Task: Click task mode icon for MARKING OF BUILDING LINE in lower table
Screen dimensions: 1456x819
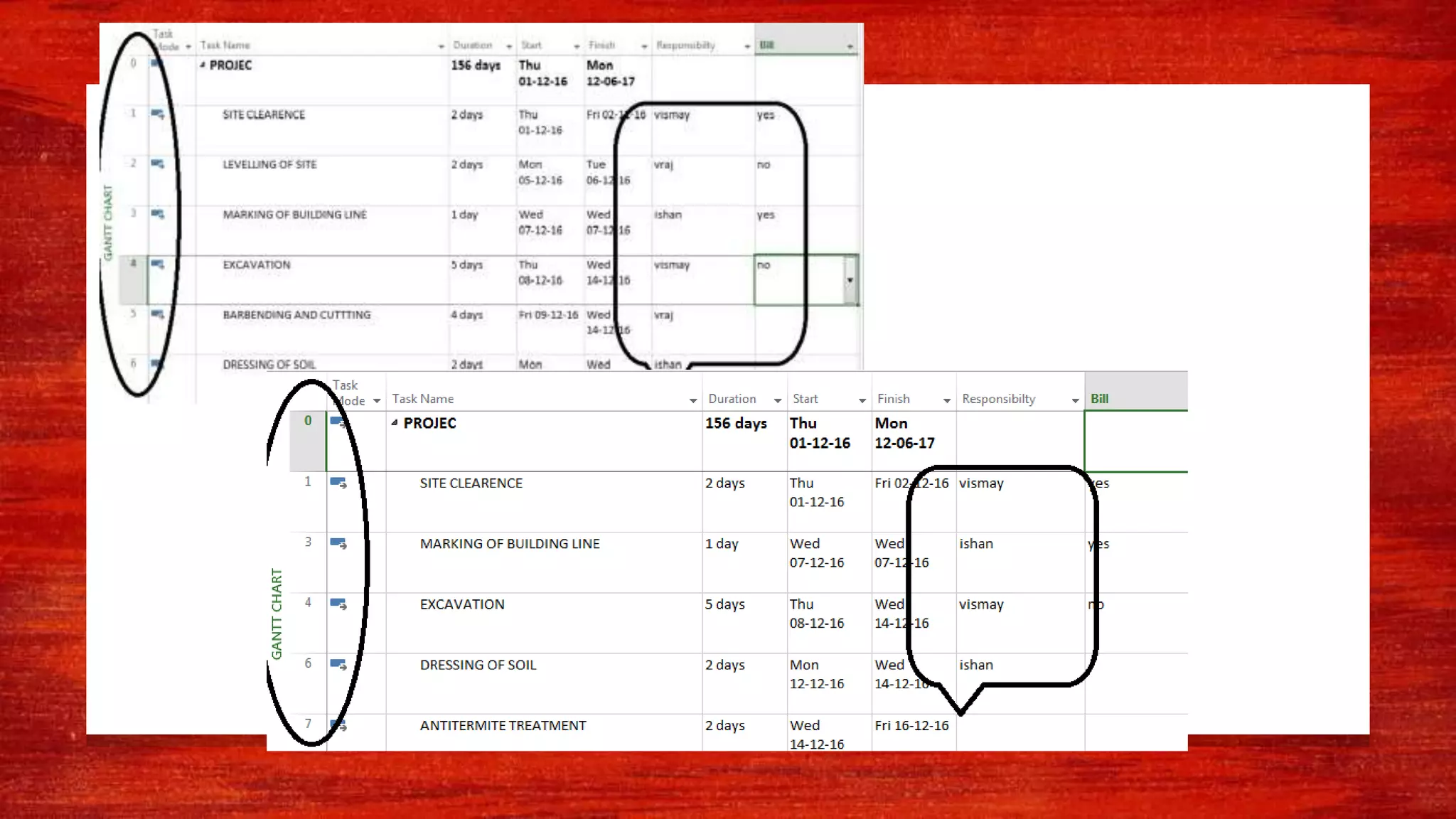Action: [338, 544]
